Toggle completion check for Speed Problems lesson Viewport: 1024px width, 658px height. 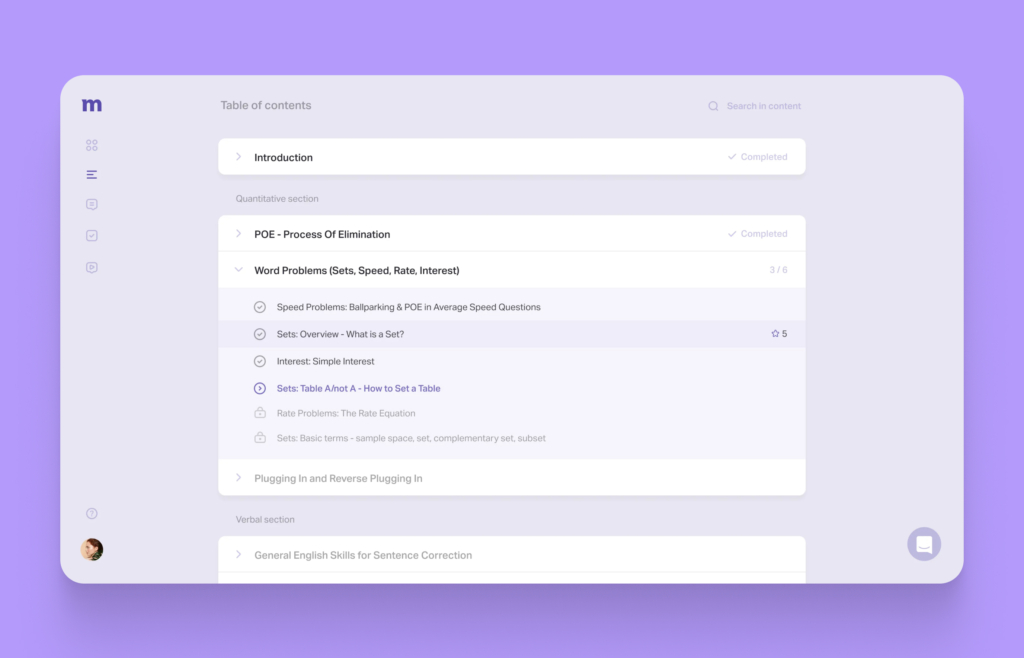coord(260,307)
